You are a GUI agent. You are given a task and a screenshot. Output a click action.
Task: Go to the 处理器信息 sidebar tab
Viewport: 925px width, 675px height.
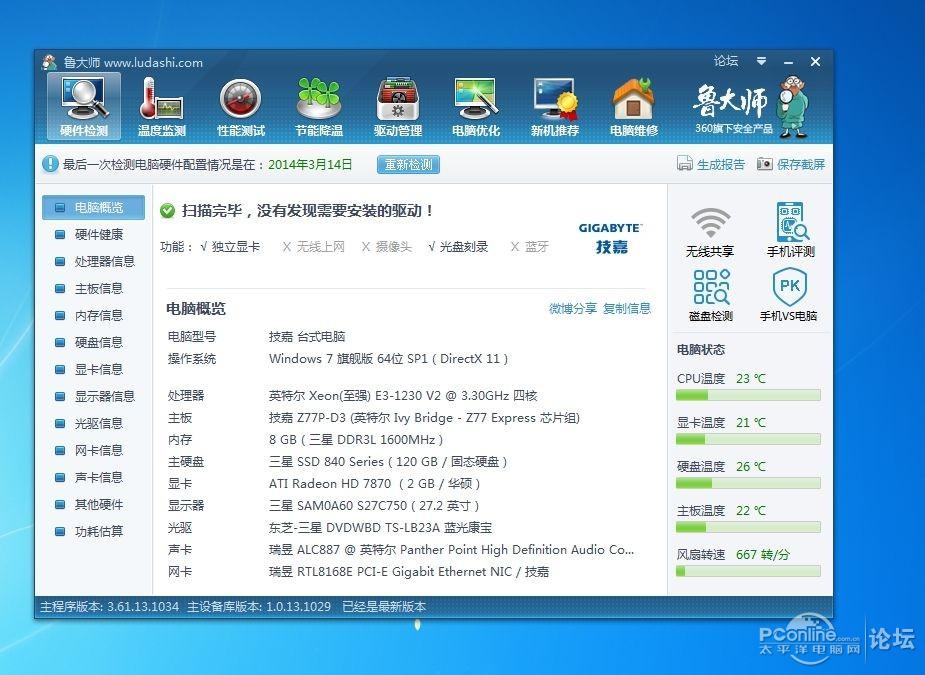click(93, 261)
